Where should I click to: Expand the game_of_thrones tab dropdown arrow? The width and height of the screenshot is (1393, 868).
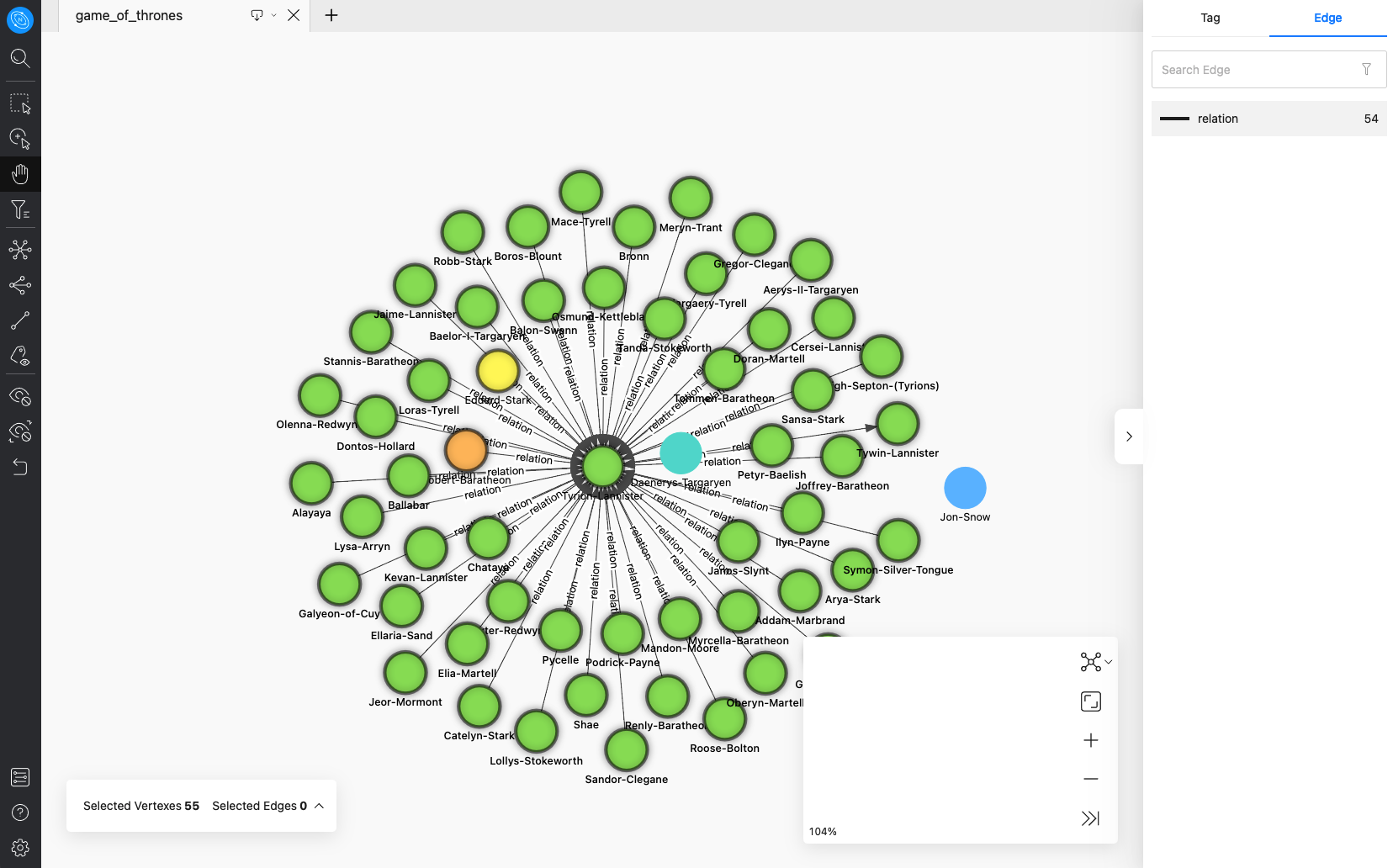click(273, 15)
